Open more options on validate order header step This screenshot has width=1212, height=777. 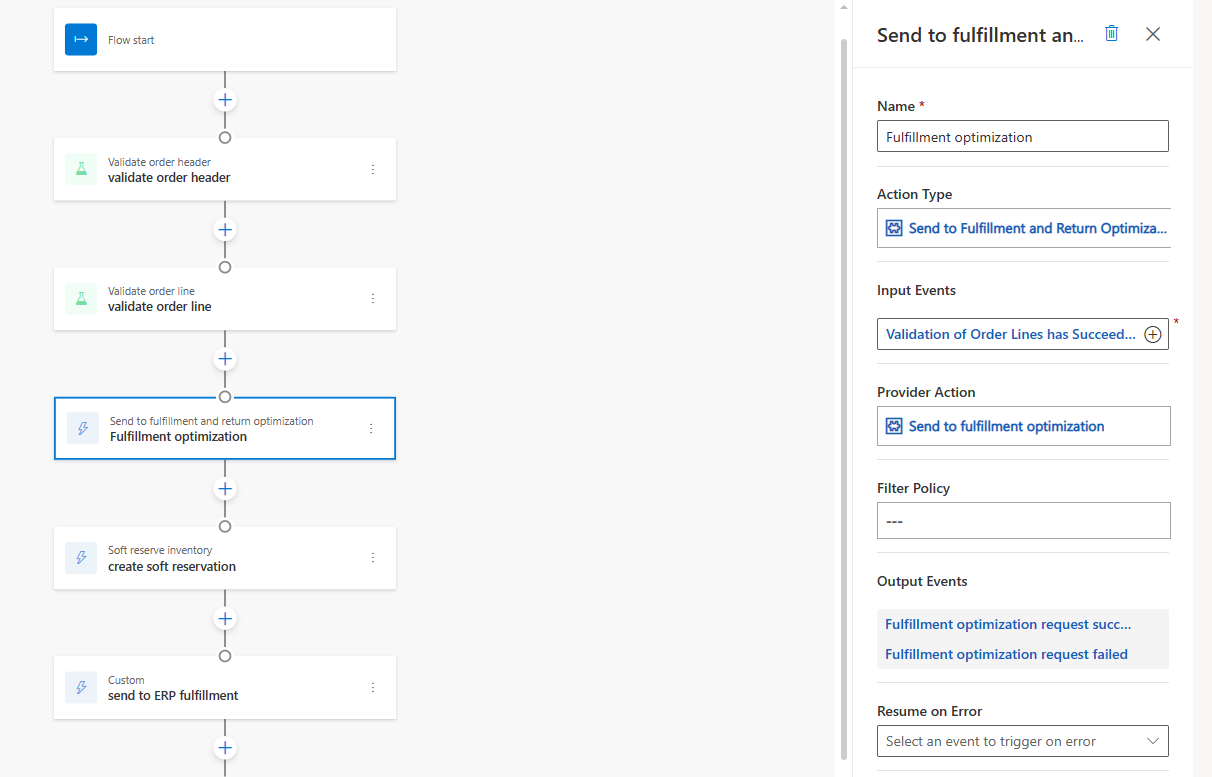click(373, 169)
